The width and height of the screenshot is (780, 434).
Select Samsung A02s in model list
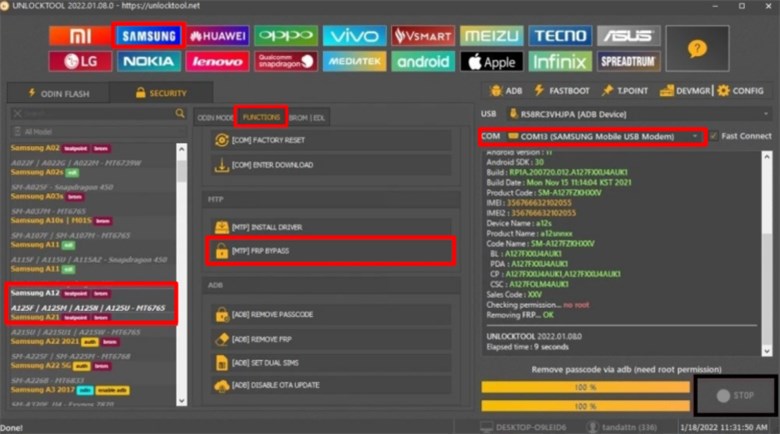(37, 172)
